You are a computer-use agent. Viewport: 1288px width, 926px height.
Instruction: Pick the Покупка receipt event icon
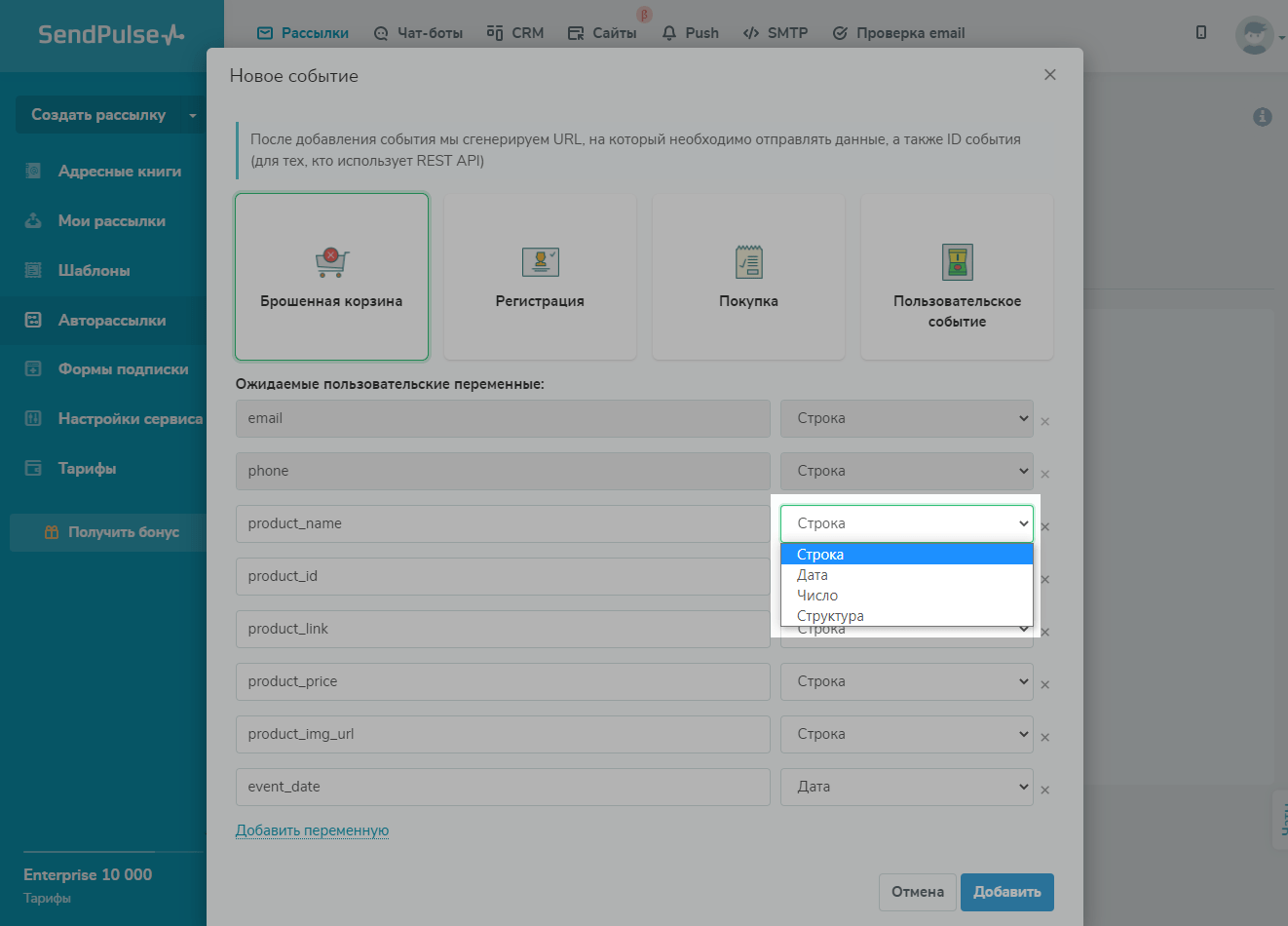pyautogui.click(x=748, y=261)
